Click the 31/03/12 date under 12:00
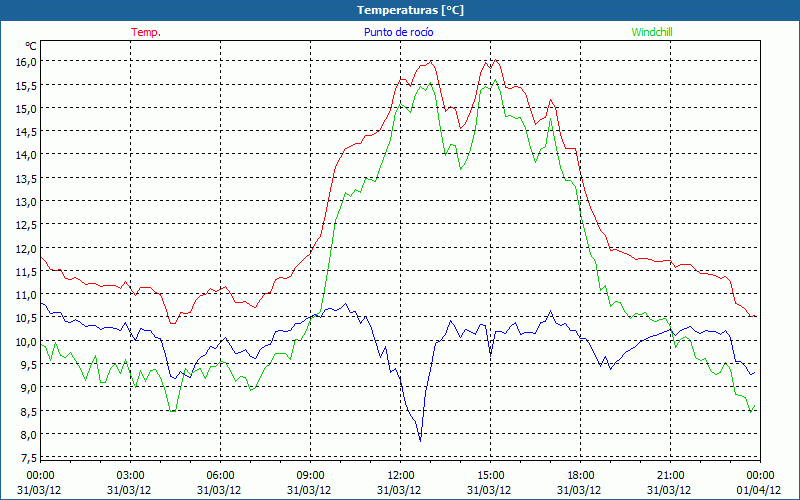800x500 pixels. pos(399,490)
